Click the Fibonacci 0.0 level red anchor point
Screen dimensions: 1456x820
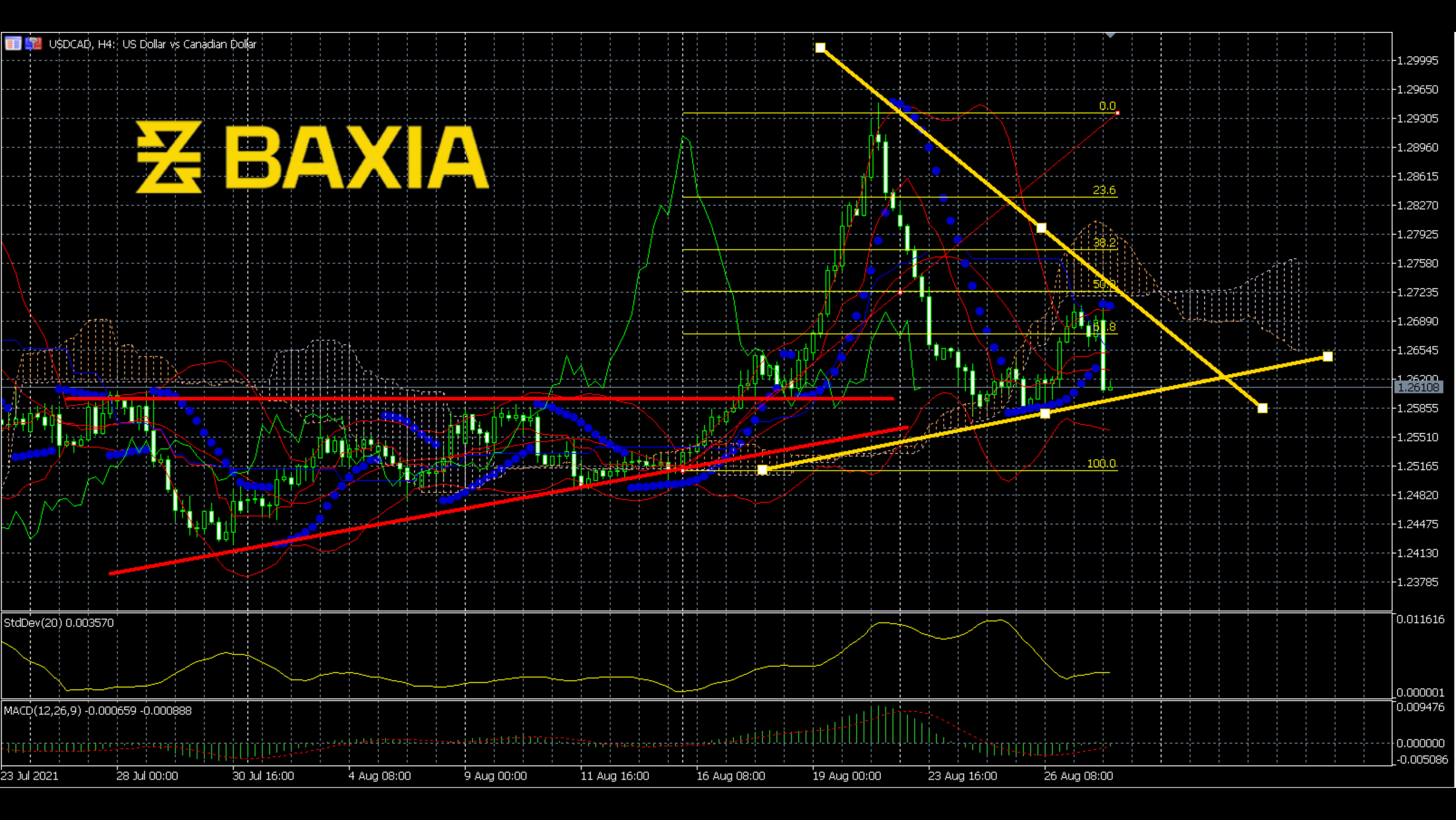(1117, 113)
